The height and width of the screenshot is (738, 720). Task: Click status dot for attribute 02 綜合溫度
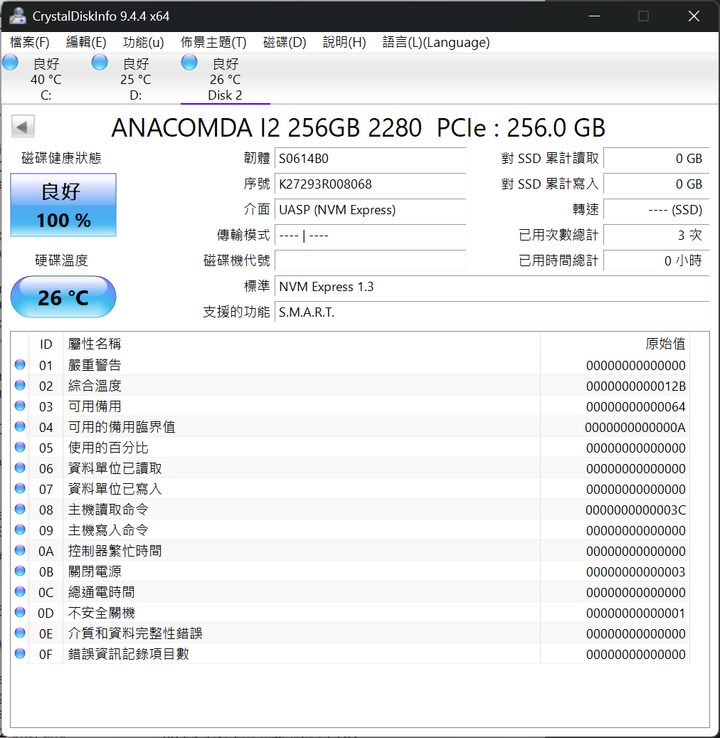point(20,386)
